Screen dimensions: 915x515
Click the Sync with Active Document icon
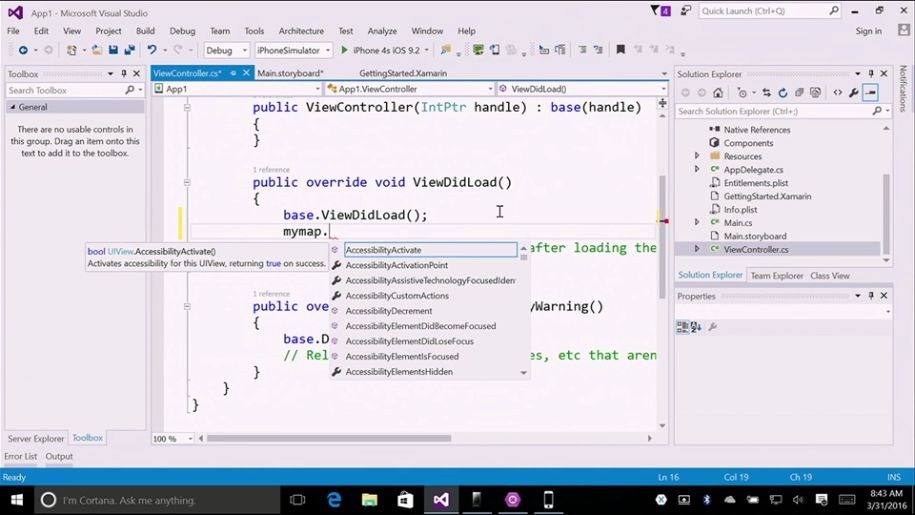(766, 93)
